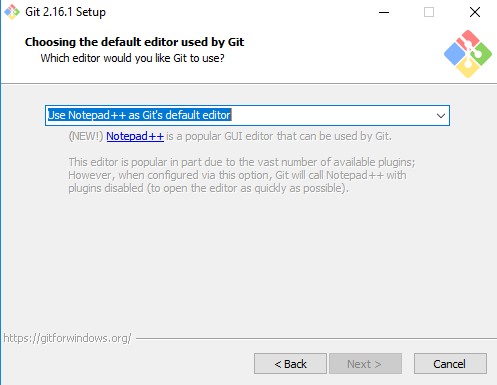The height and width of the screenshot is (385, 497).
Task: Click the large Git logo in header
Action: coord(468,54)
